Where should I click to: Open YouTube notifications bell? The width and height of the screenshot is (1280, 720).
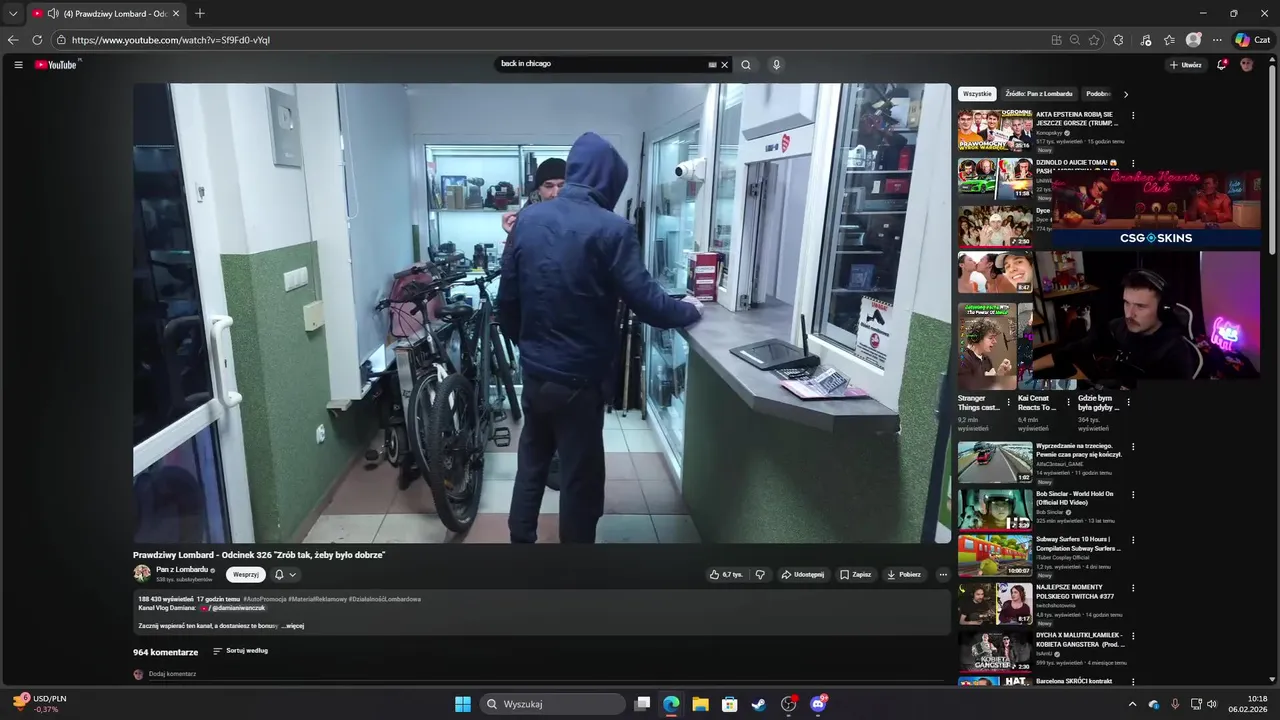click(x=1222, y=65)
